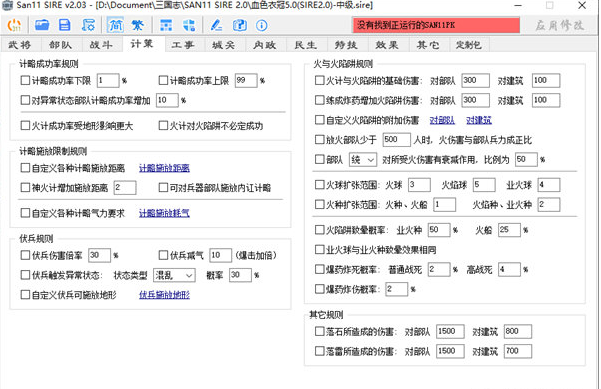The image size is (601, 389).
Task: Save with the floppy disk icon
Action: pos(64,25)
